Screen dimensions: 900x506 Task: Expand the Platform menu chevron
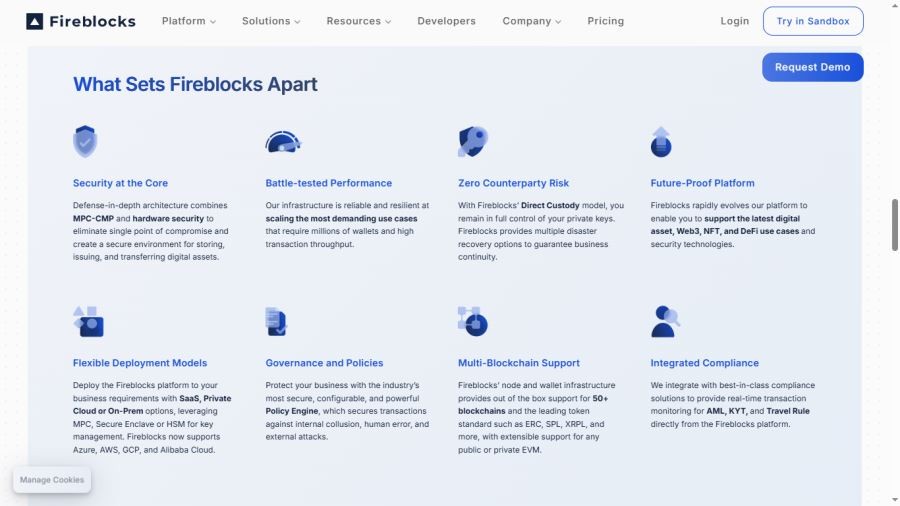coord(213,22)
